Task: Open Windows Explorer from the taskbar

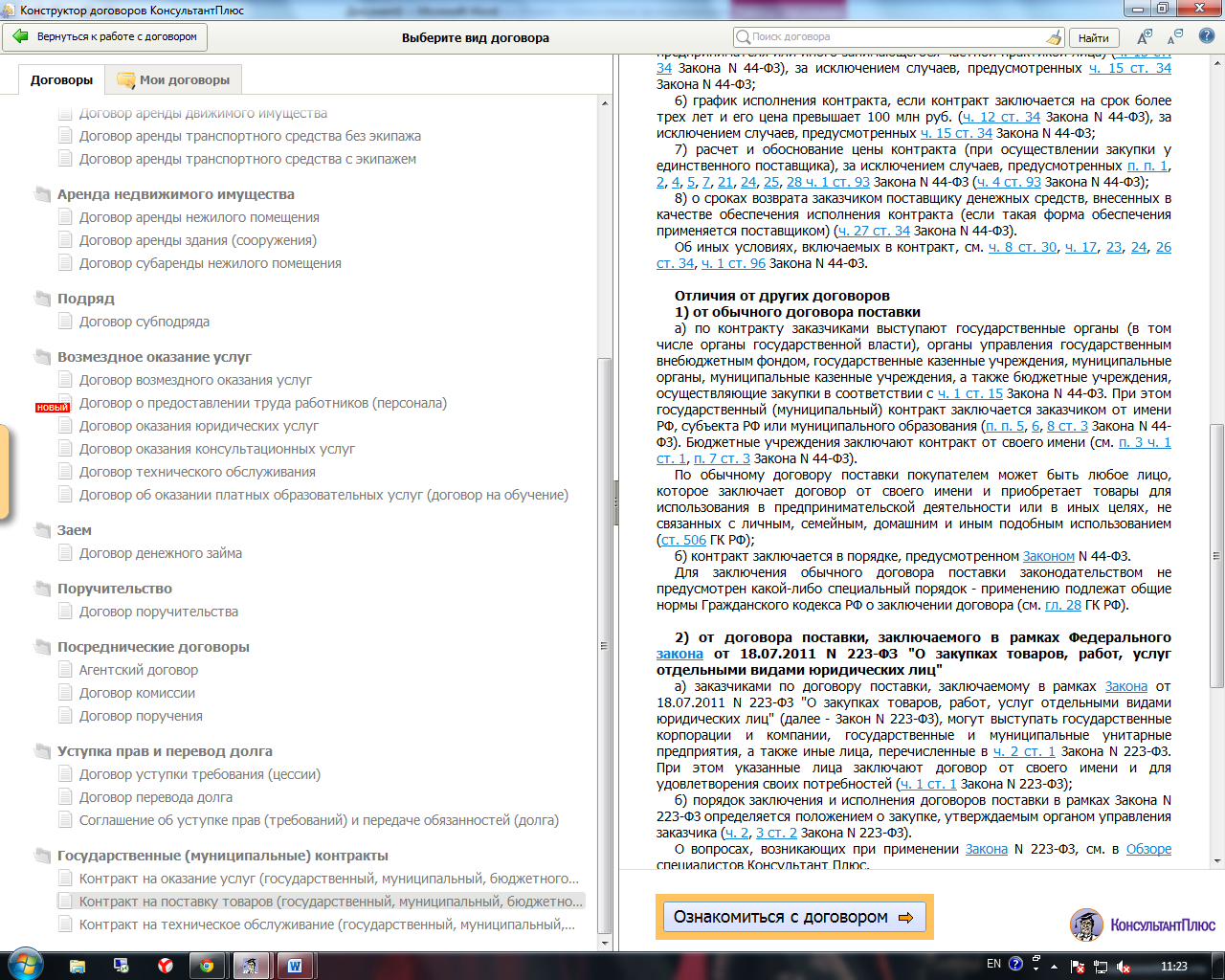Action: pos(78,966)
